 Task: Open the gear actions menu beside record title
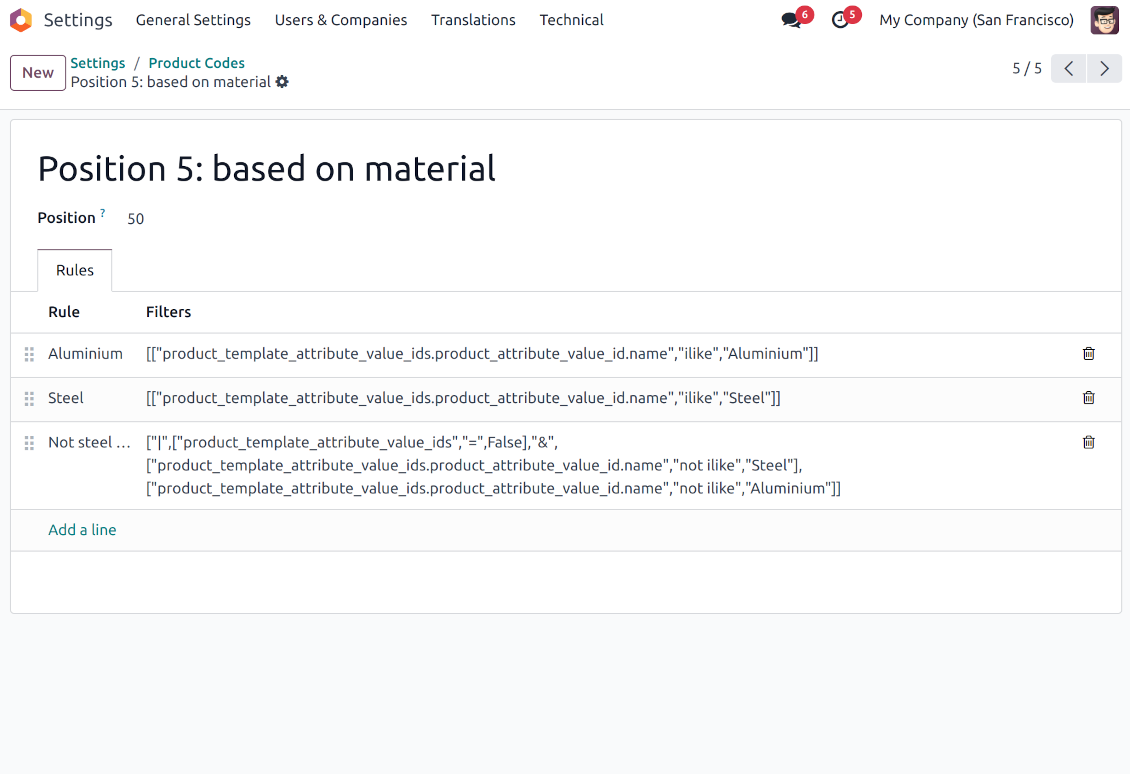coord(282,82)
